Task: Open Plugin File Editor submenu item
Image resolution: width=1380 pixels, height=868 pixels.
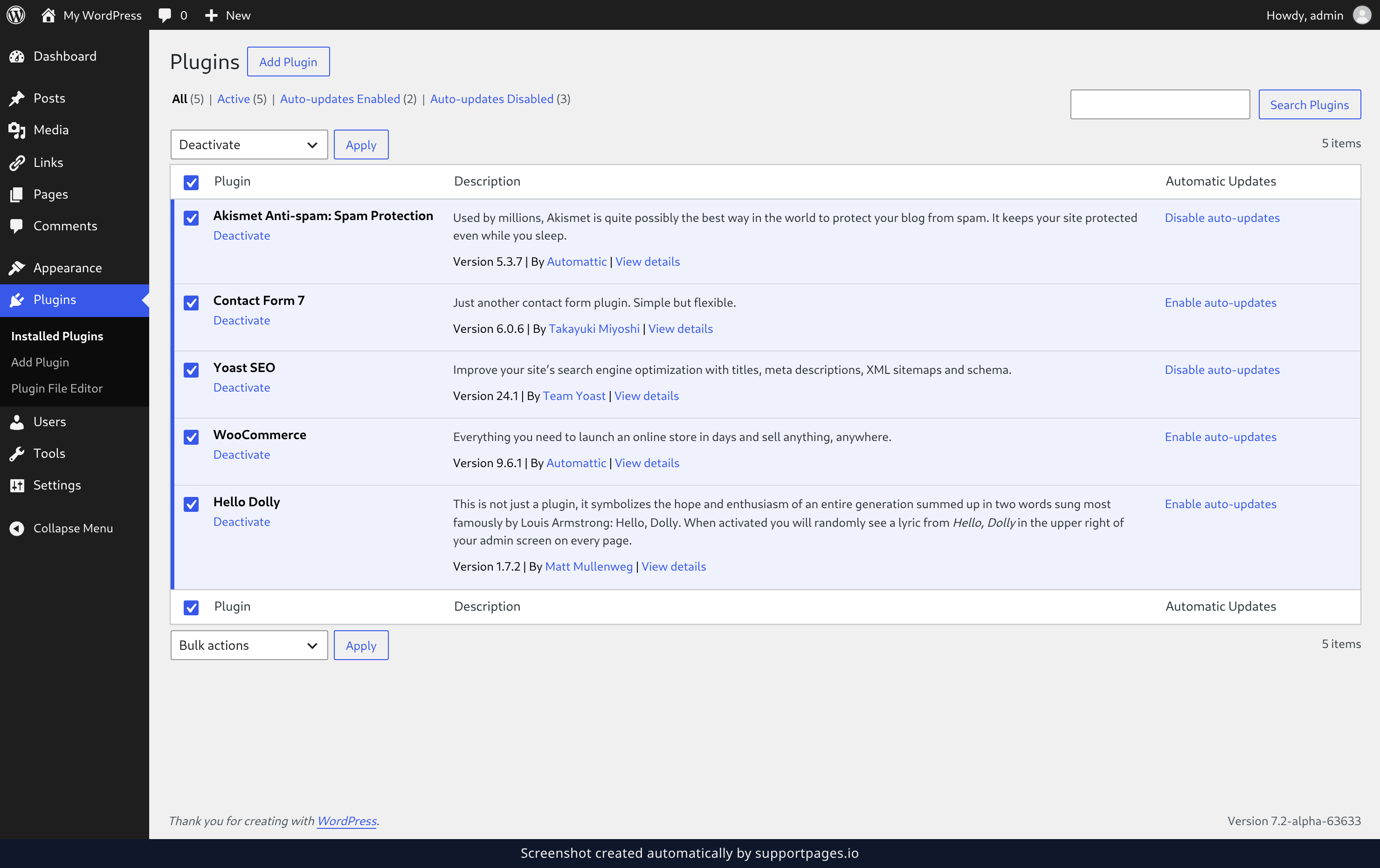Action: pos(57,388)
